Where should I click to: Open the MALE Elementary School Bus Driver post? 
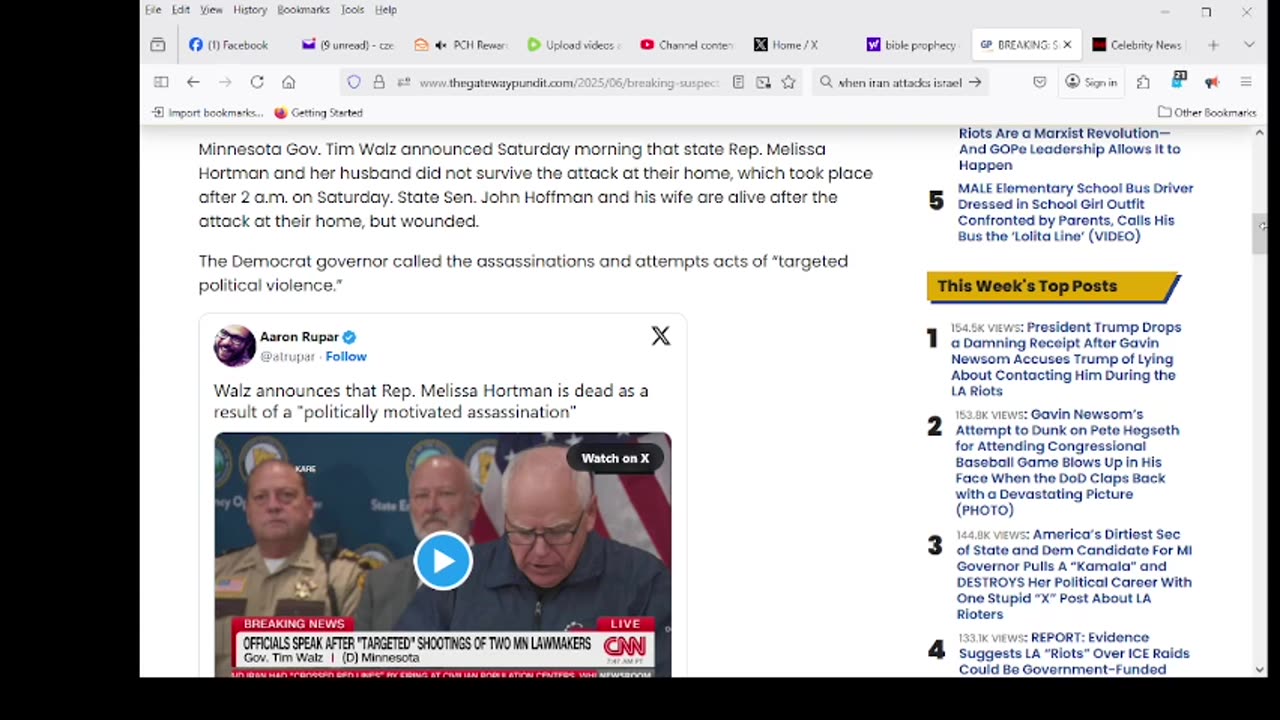[x=1075, y=212]
